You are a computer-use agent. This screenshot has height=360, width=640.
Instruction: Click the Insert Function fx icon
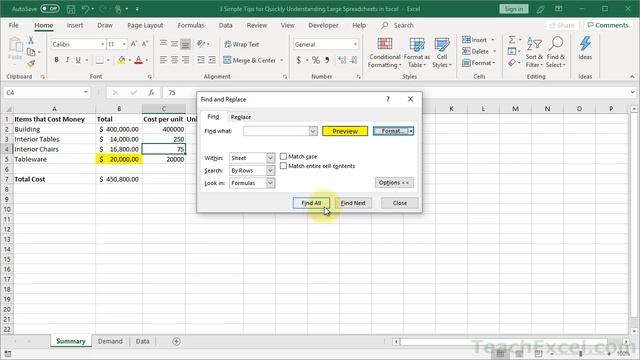[151, 93]
